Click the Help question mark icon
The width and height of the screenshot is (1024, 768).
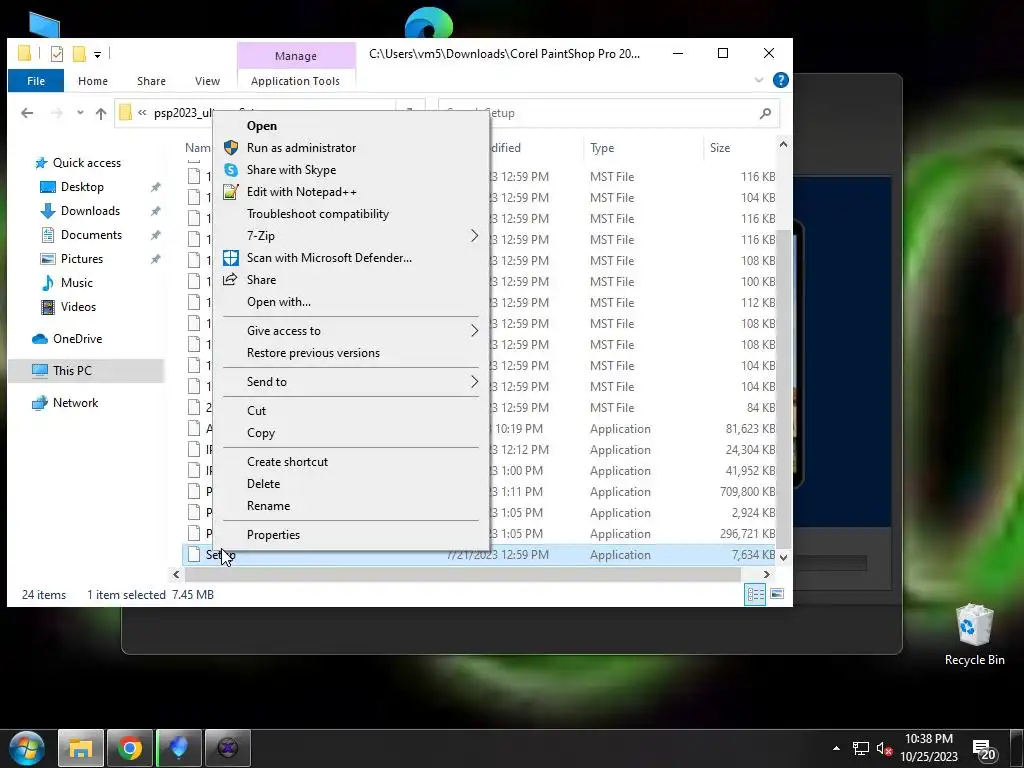780,80
